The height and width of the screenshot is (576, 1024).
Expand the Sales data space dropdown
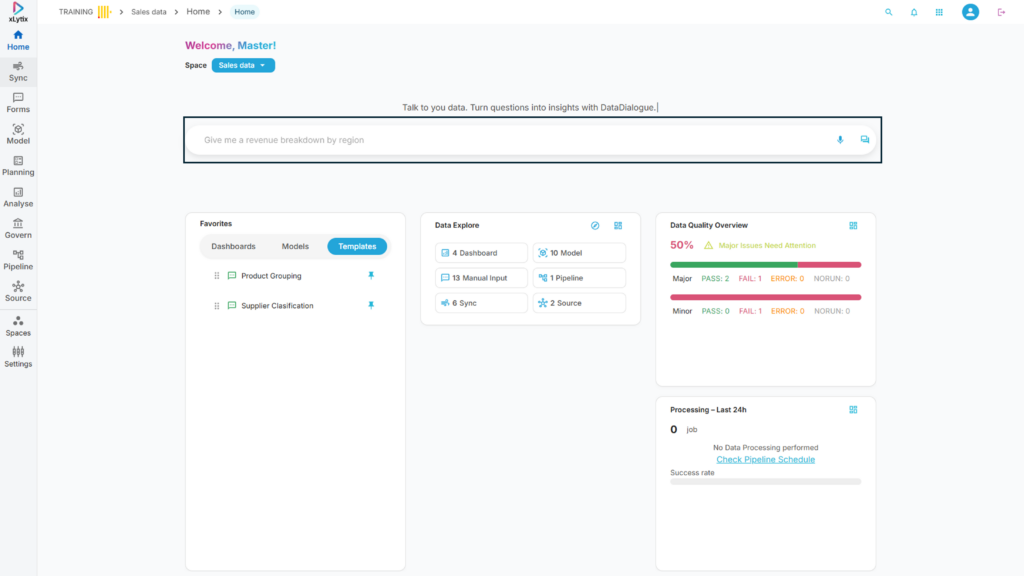click(x=243, y=65)
